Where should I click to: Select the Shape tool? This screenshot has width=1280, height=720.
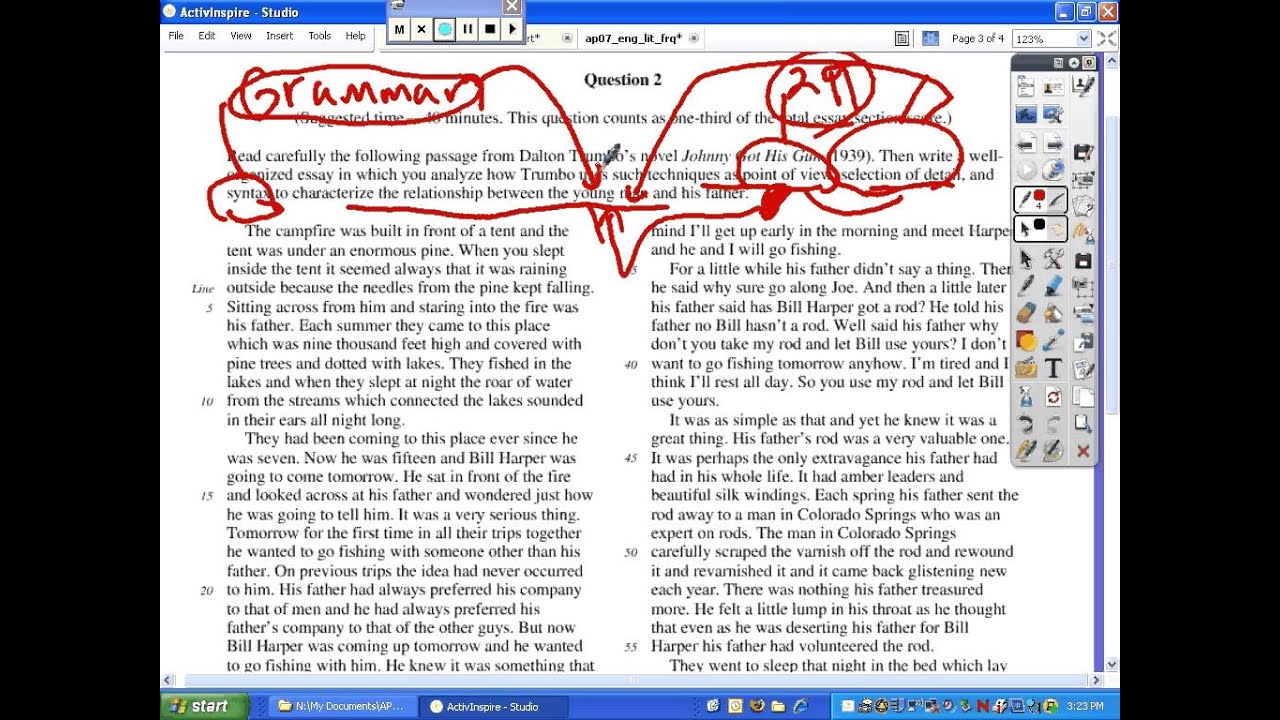1025,341
